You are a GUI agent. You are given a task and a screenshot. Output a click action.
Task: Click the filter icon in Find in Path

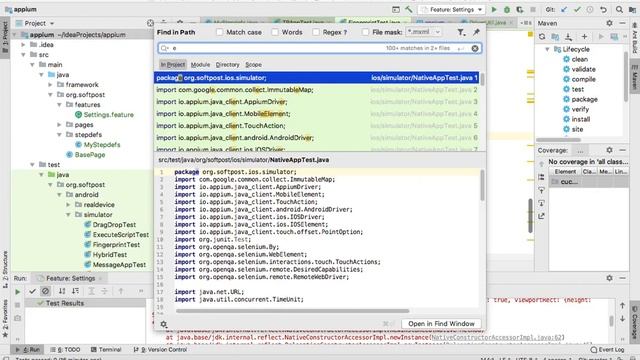click(461, 32)
